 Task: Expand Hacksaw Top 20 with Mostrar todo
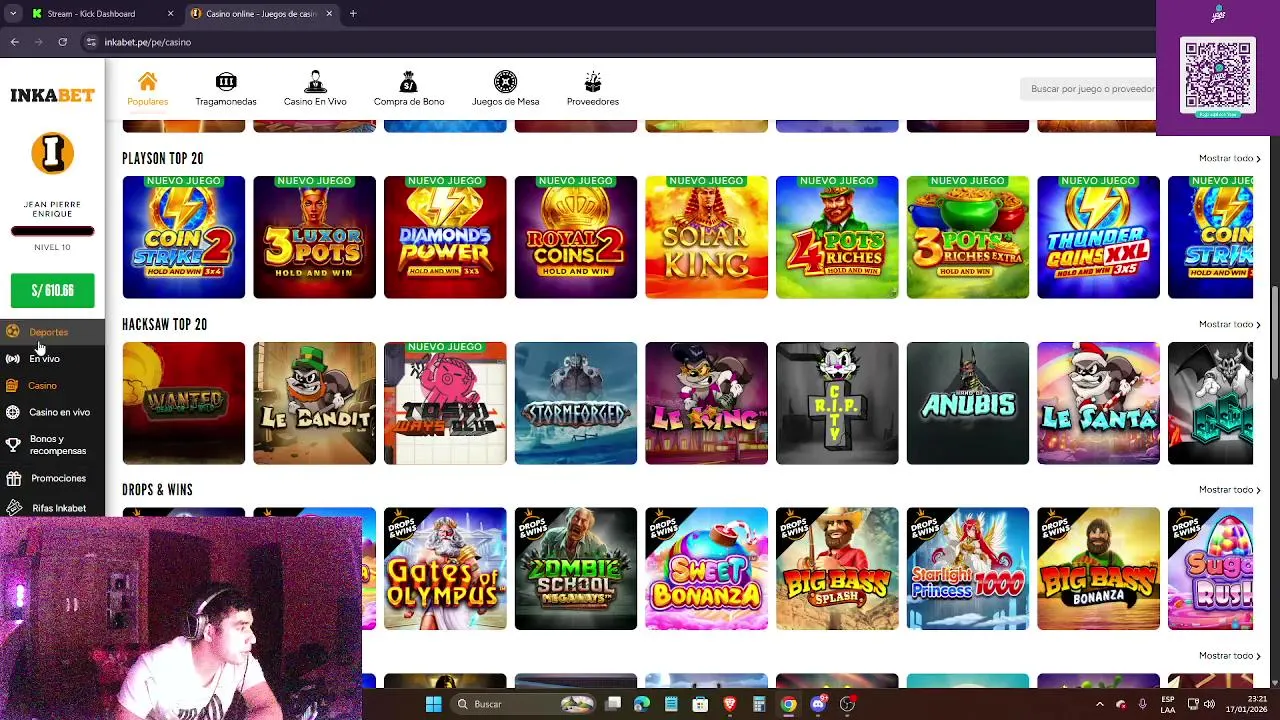click(x=1229, y=324)
